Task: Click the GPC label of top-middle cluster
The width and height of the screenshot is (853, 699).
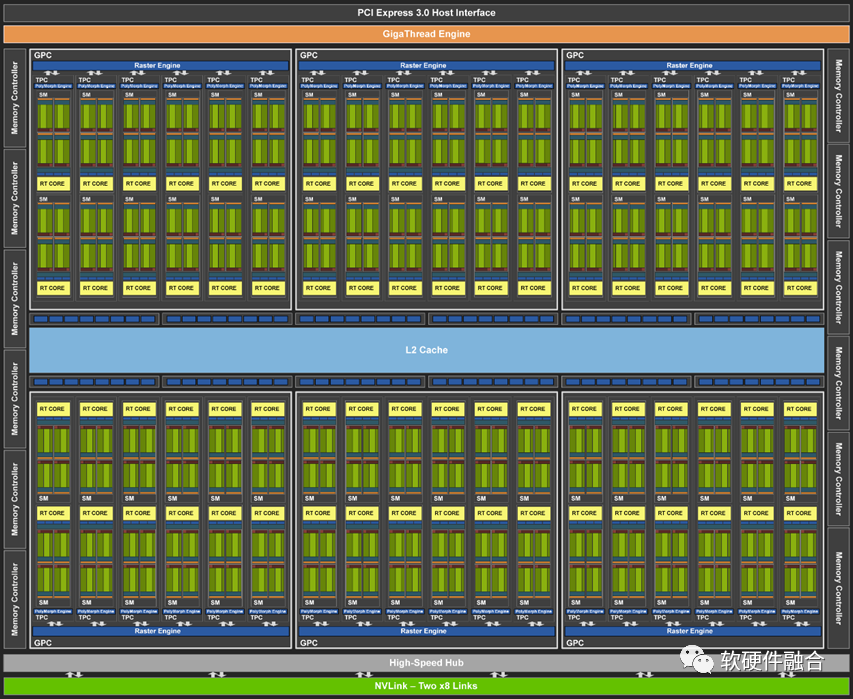Action: [x=308, y=55]
